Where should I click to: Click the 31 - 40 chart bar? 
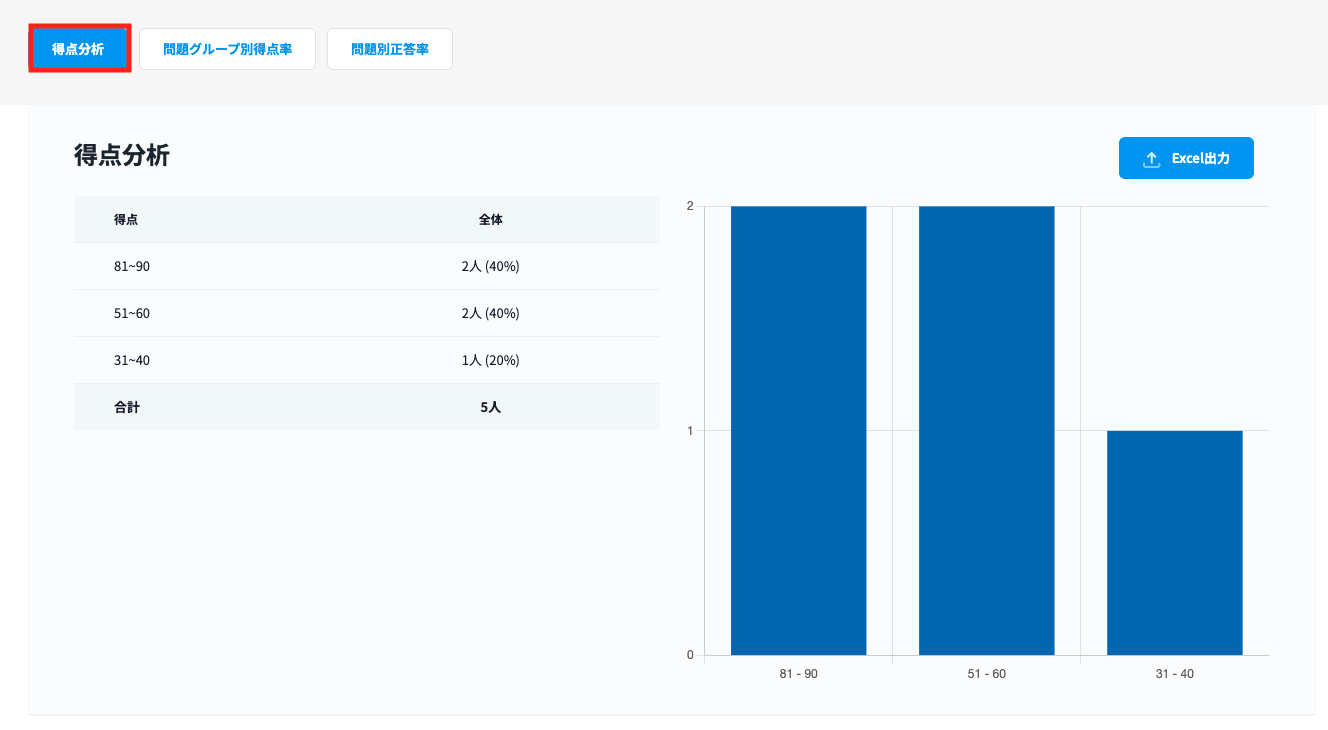pyautogui.click(x=1174, y=543)
